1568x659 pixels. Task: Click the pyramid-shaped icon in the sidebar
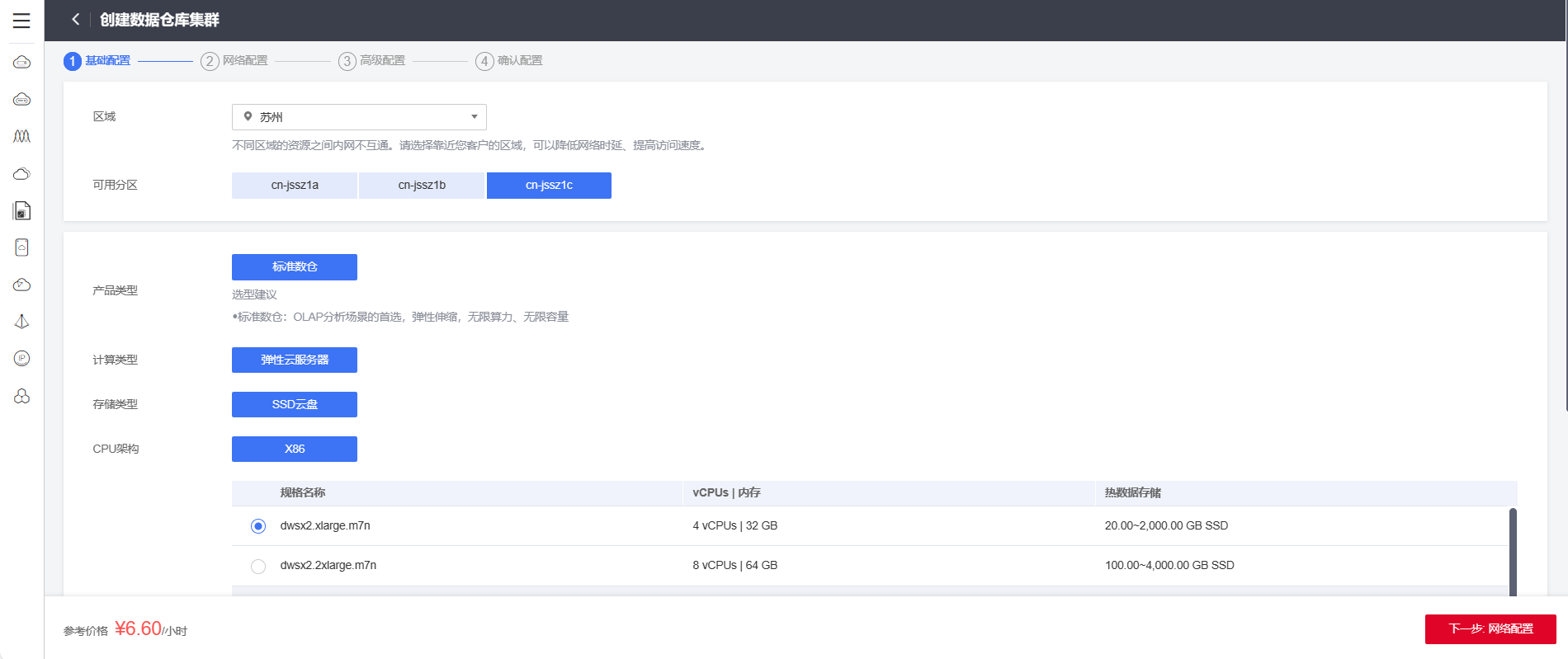click(x=22, y=322)
